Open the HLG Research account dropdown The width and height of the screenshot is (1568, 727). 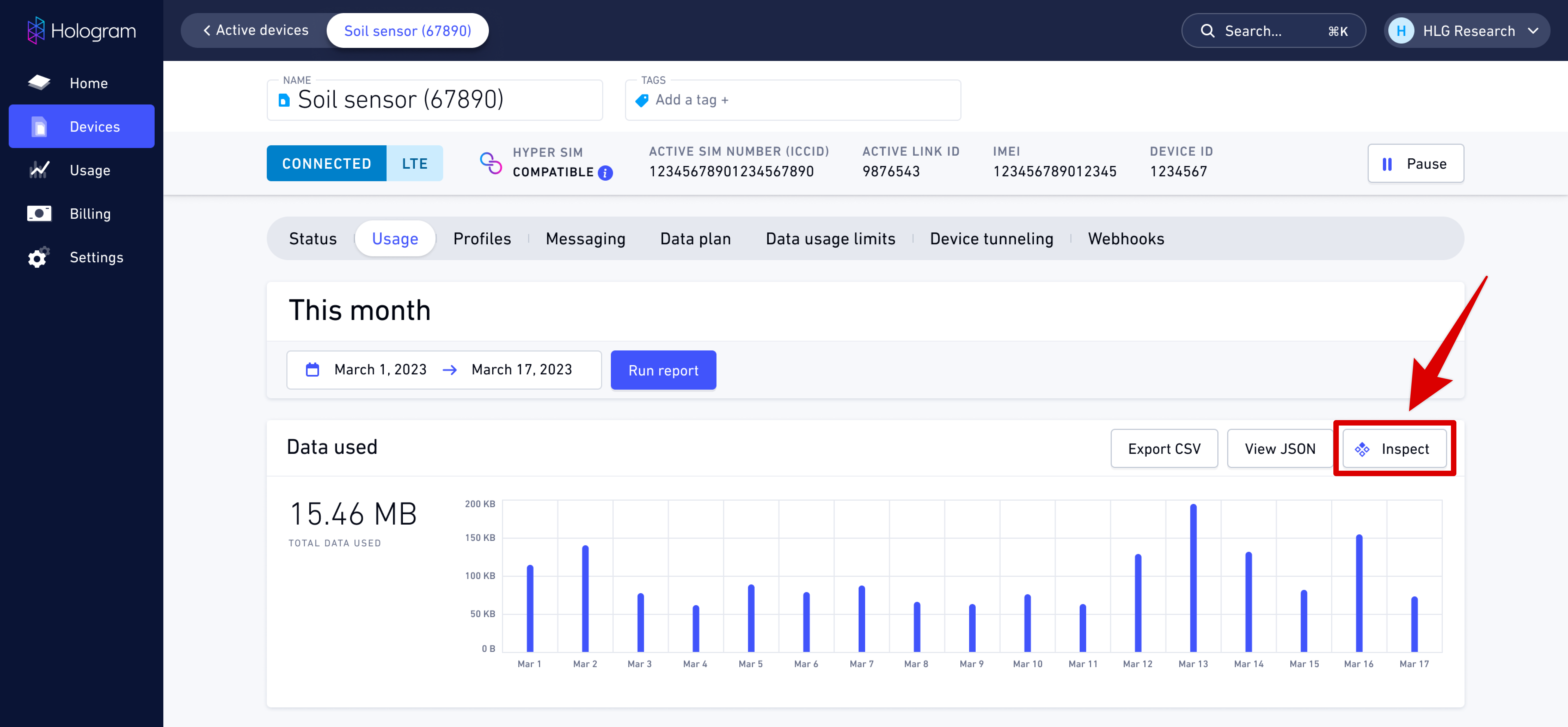(1466, 30)
